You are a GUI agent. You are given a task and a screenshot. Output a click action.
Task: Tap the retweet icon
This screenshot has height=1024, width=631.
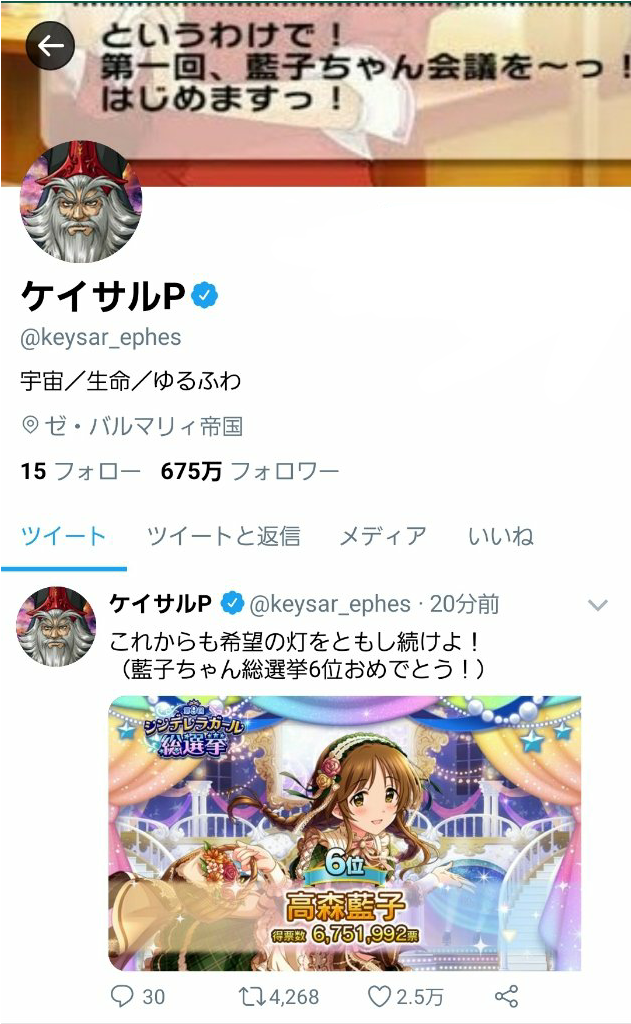tap(251, 996)
